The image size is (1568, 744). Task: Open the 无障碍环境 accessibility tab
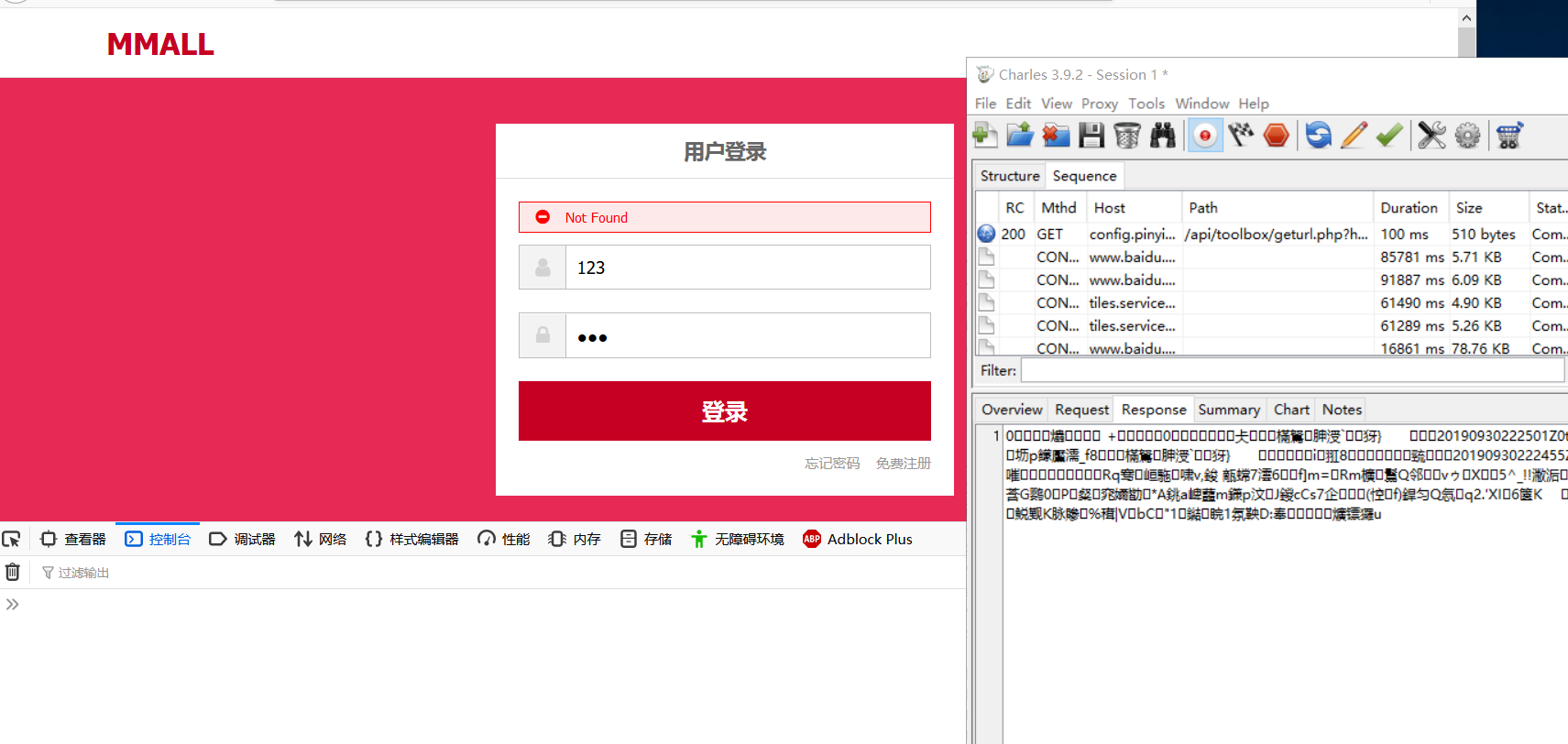(737, 540)
